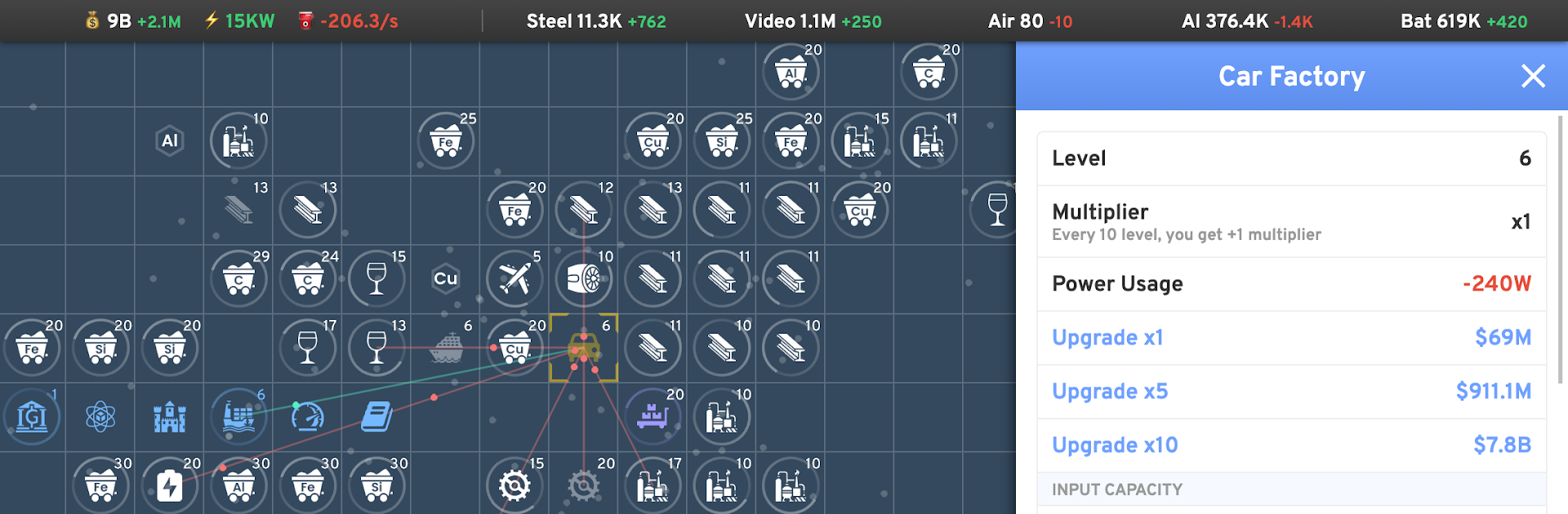Screen dimensions: 1568x514
Task: Click the power 15KW indicator
Action: click(239, 21)
